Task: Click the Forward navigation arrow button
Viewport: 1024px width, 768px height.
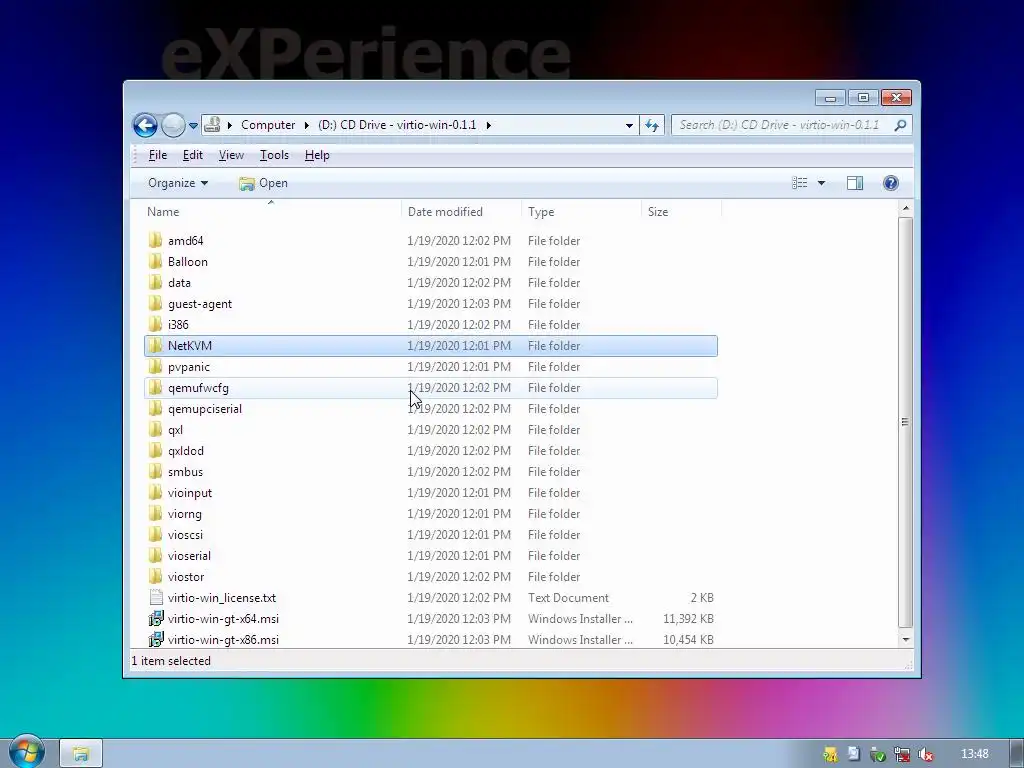Action: coord(173,125)
